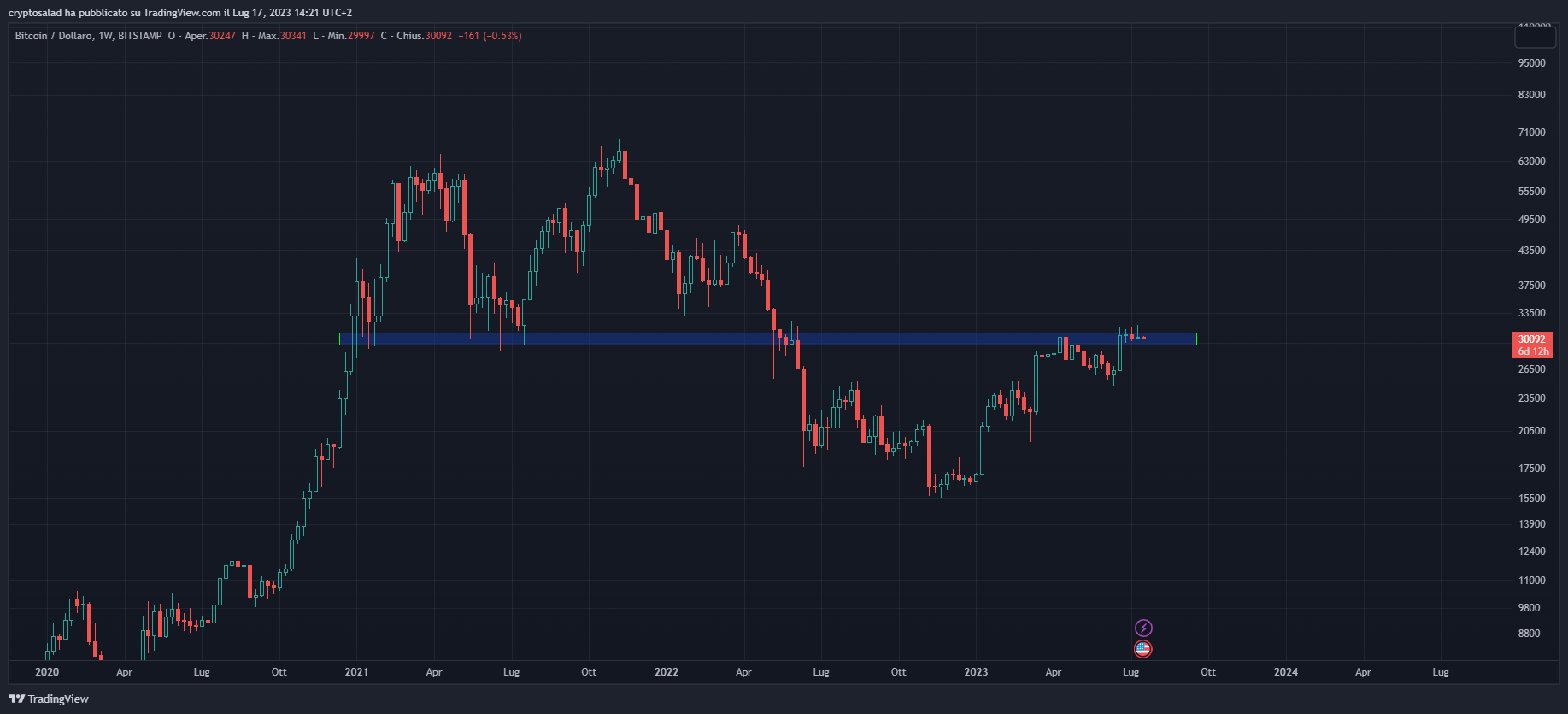
Task: Click the 71000 price axis label
Action: click(1531, 133)
